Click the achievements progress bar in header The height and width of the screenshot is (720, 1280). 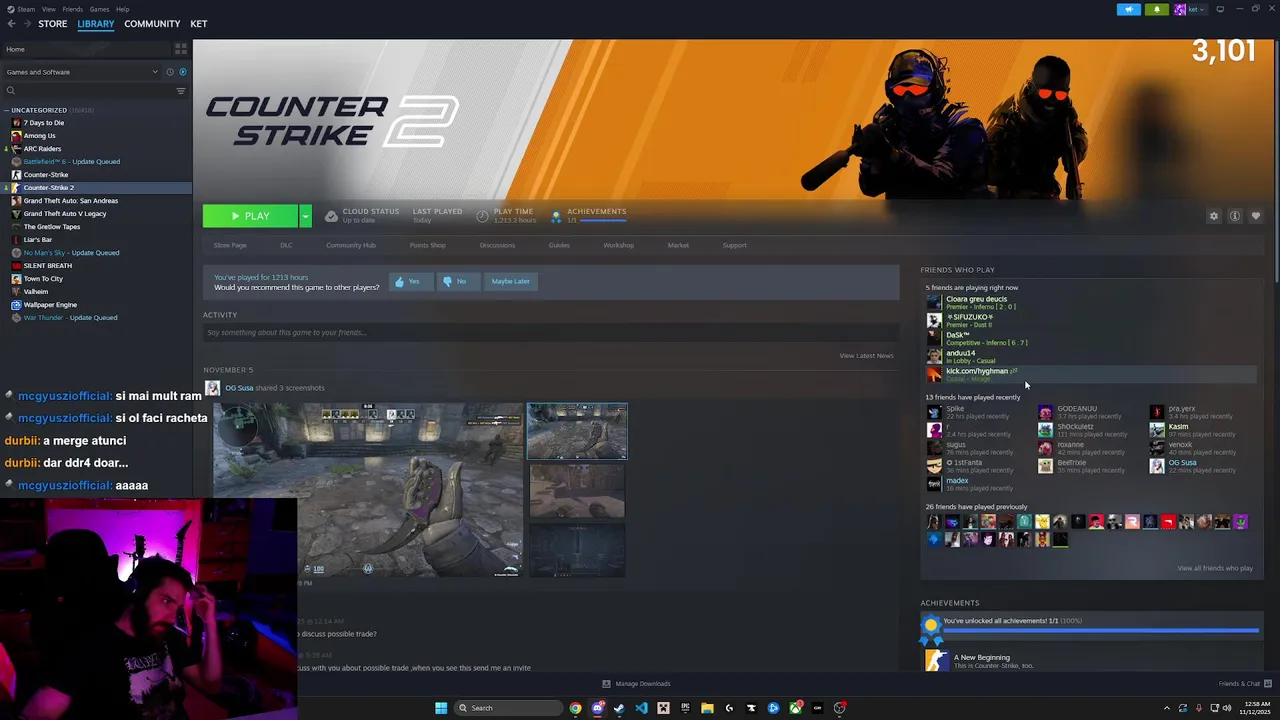coord(602,221)
